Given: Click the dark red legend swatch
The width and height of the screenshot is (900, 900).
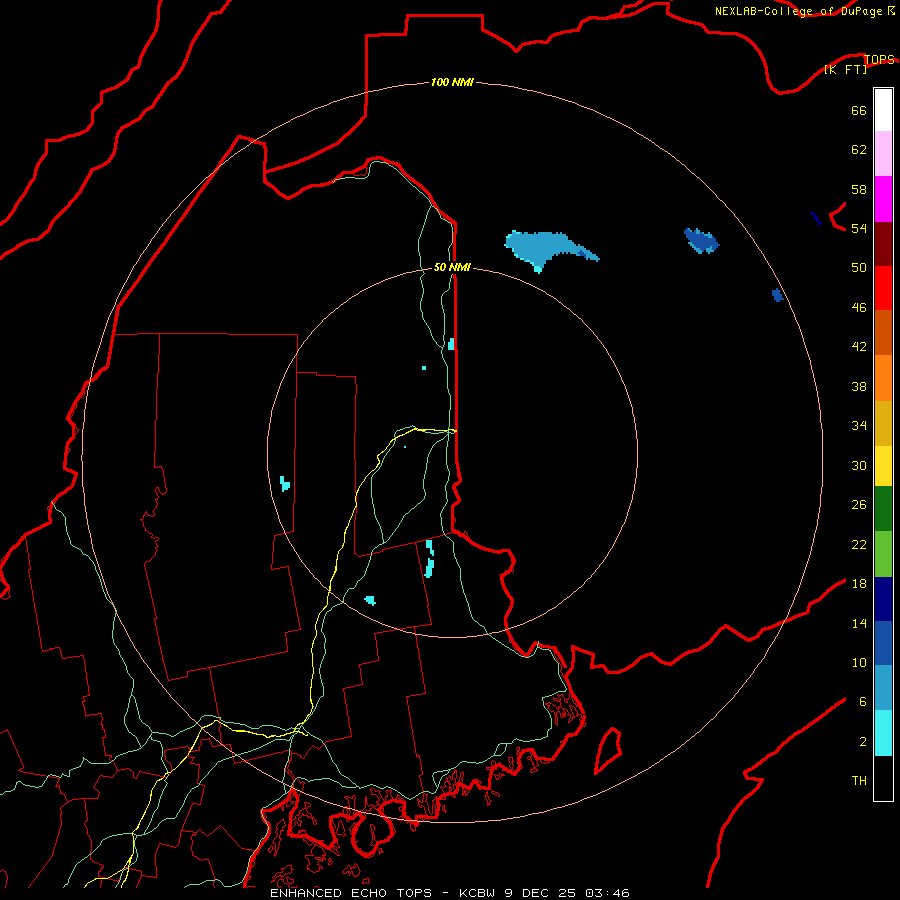Looking at the screenshot, I should [883, 244].
